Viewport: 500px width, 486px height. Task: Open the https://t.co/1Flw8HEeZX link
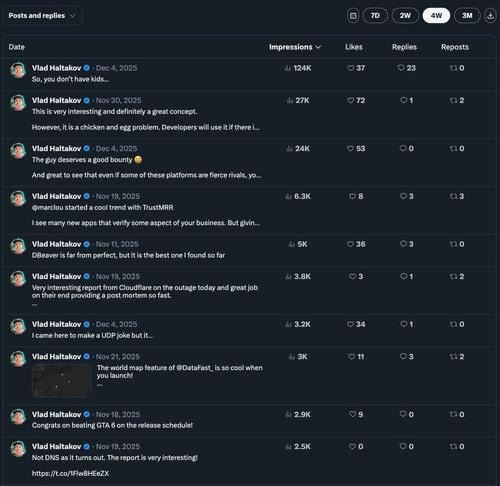70,473
